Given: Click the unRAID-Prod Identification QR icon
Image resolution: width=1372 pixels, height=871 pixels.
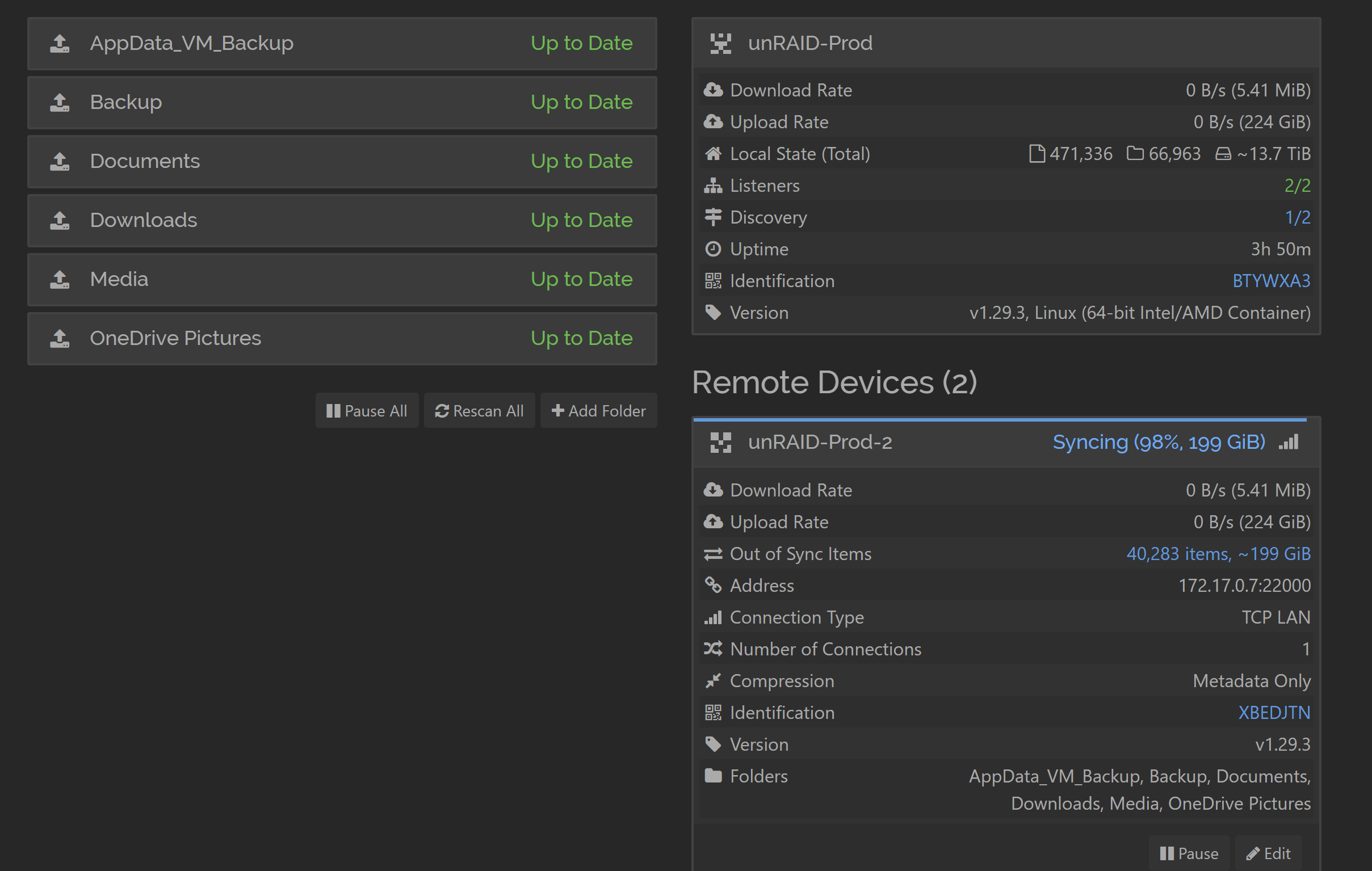Looking at the screenshot, I should (x=714, y=281).
